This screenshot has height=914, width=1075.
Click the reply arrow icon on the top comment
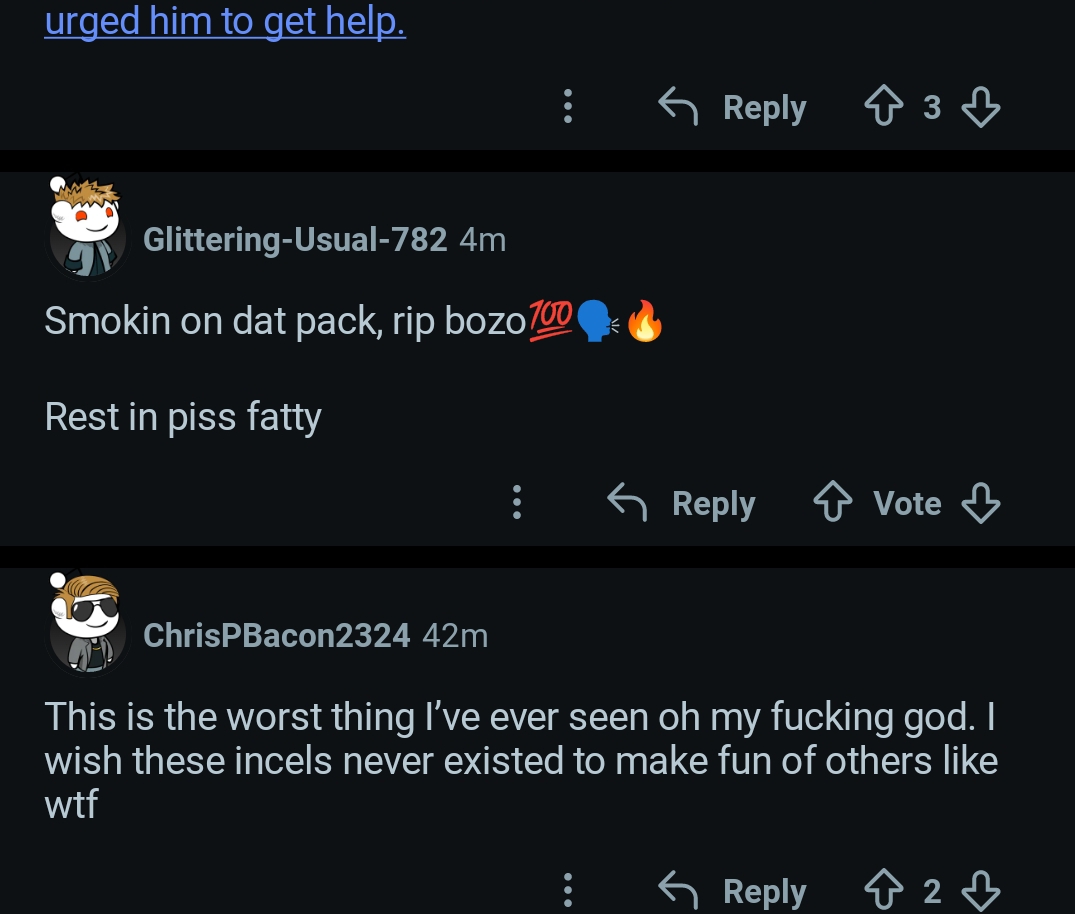pyautogui.click(x=678, y=107)
